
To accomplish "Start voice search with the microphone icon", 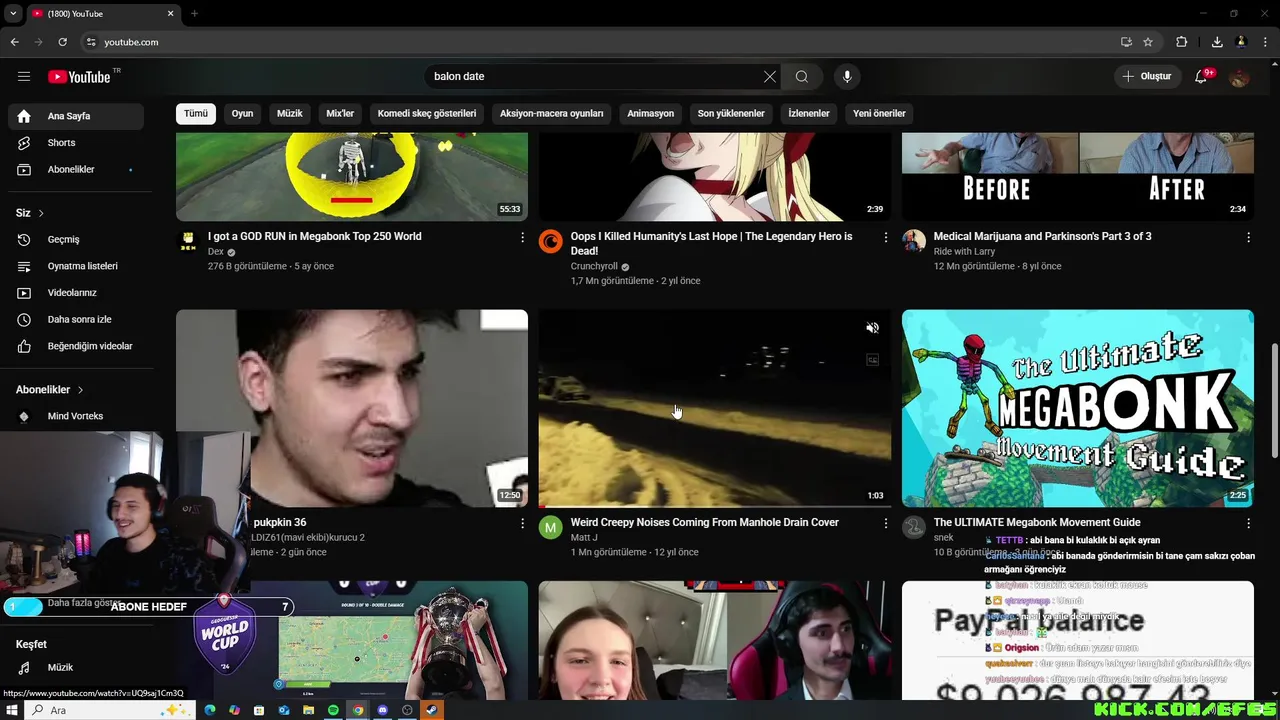I will click(x=847, y=76).
